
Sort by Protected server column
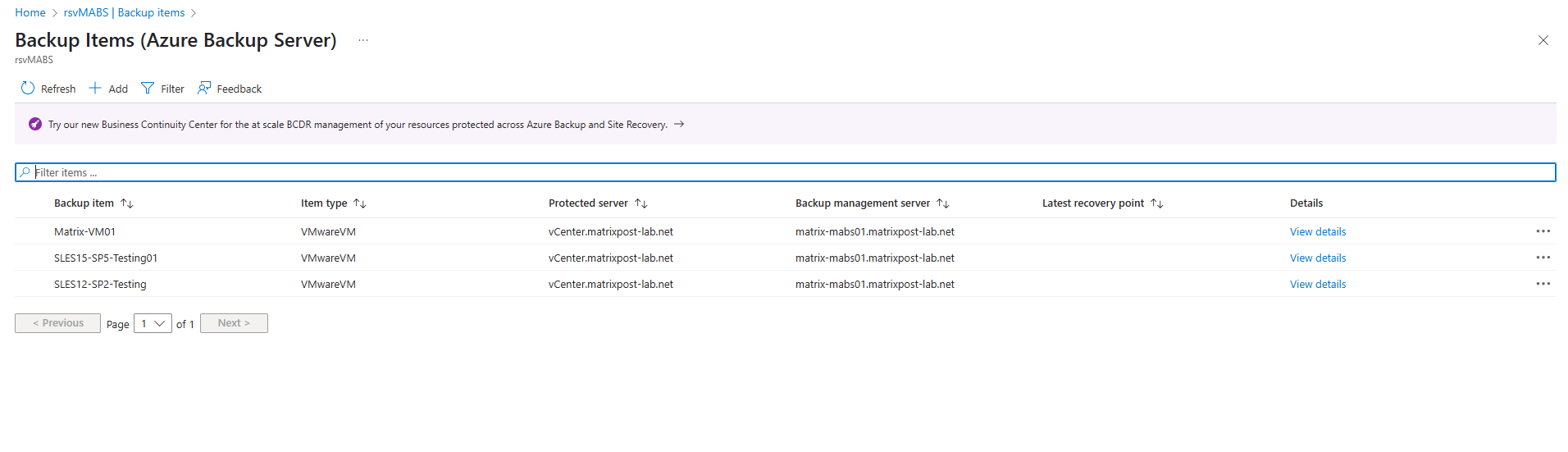tap(641, 203)
